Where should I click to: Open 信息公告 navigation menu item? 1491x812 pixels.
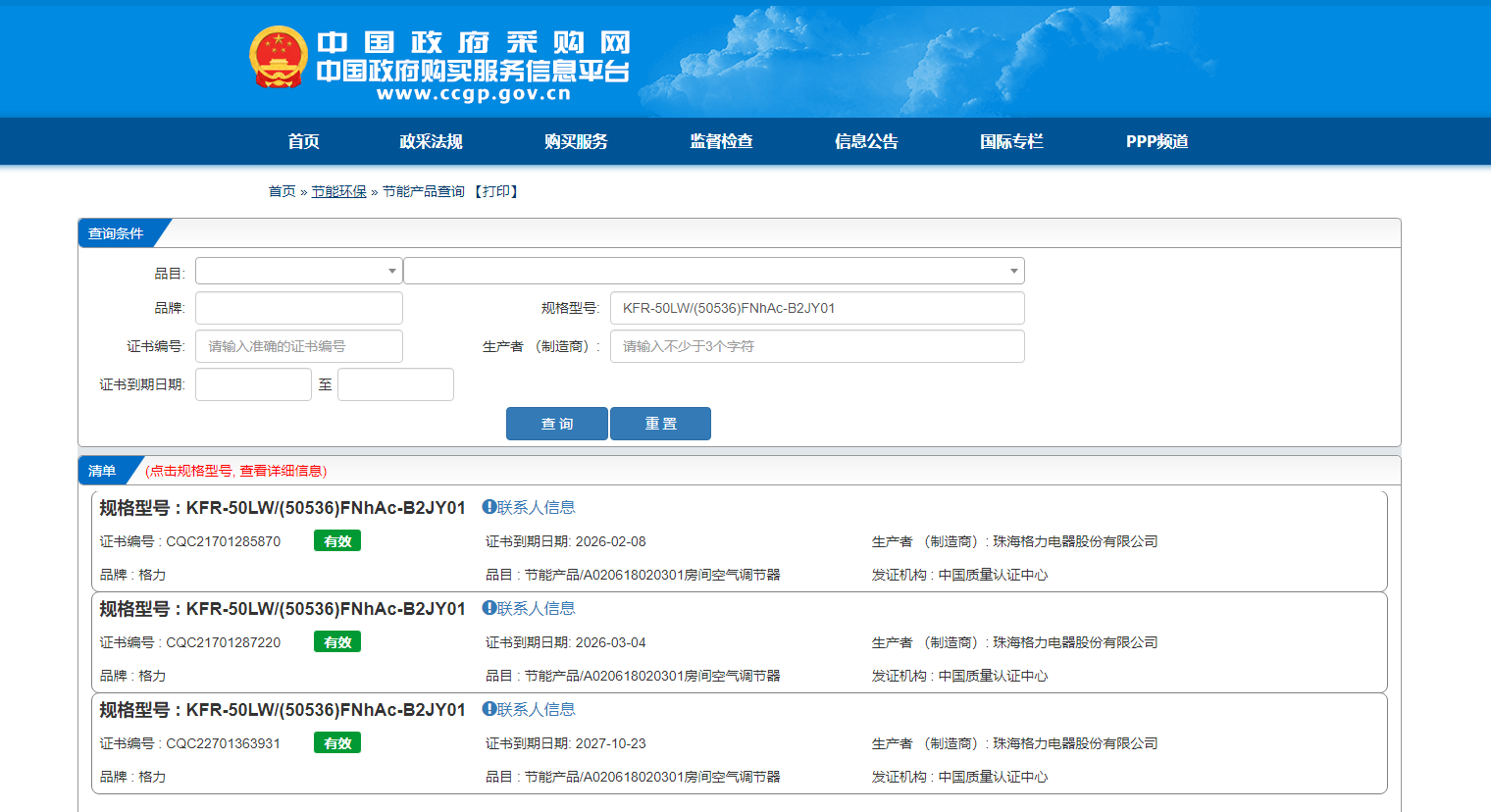coord(866,141)
